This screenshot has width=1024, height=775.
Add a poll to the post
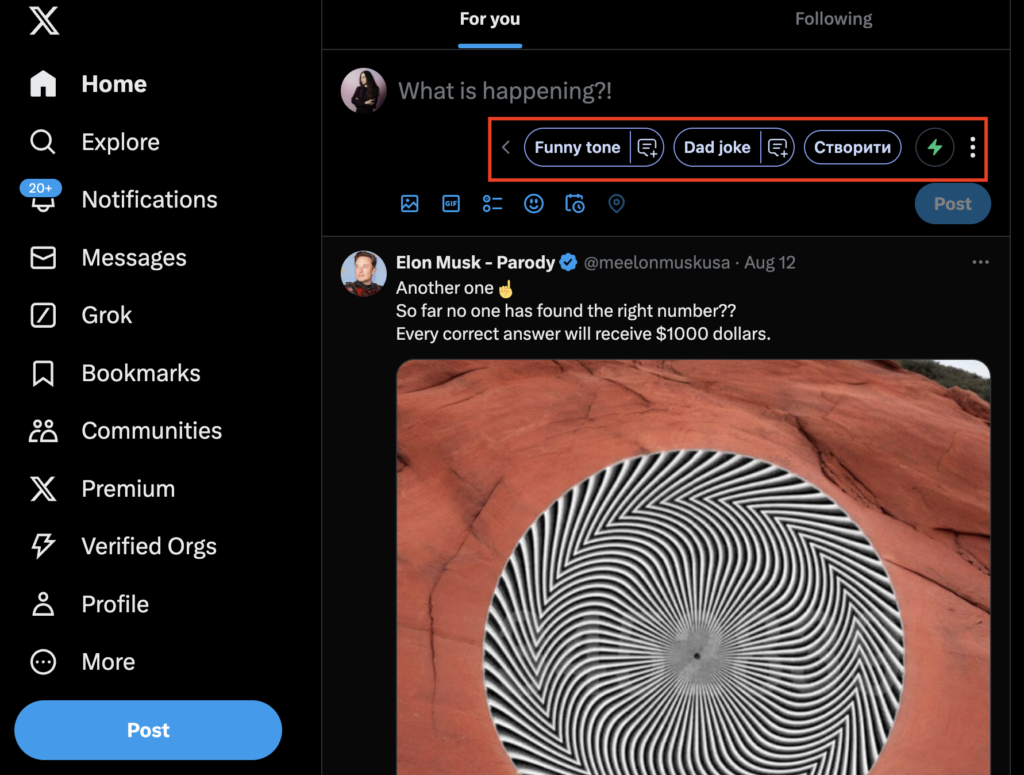coord(492,204)
